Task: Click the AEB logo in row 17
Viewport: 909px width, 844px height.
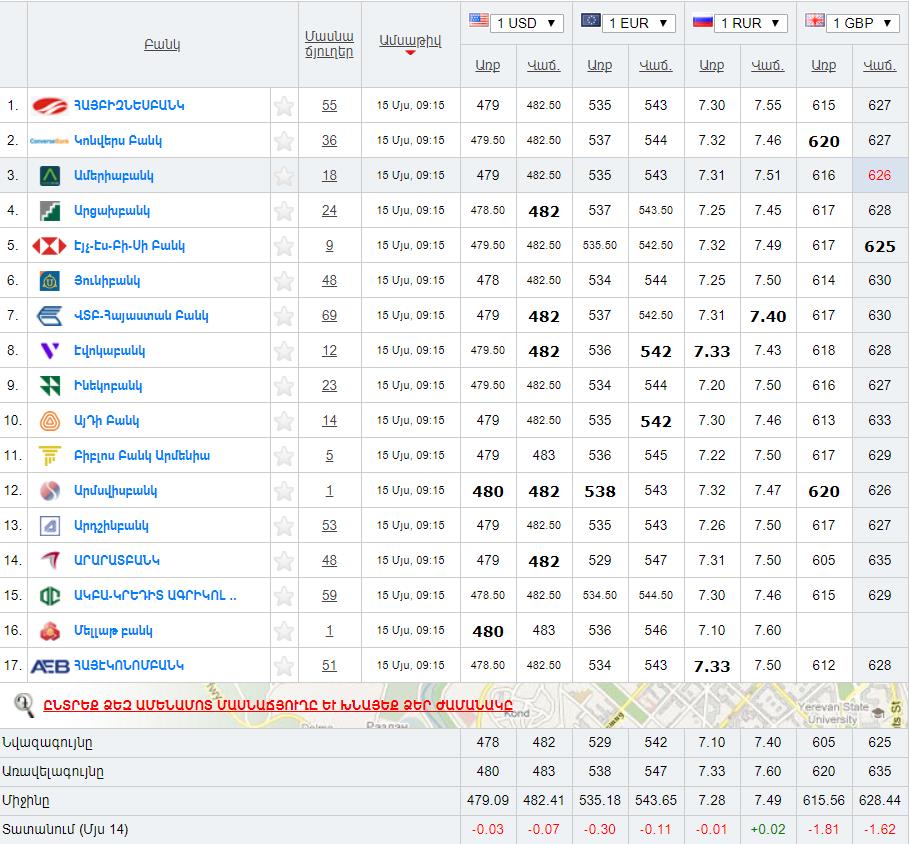Action: (49, 666)
